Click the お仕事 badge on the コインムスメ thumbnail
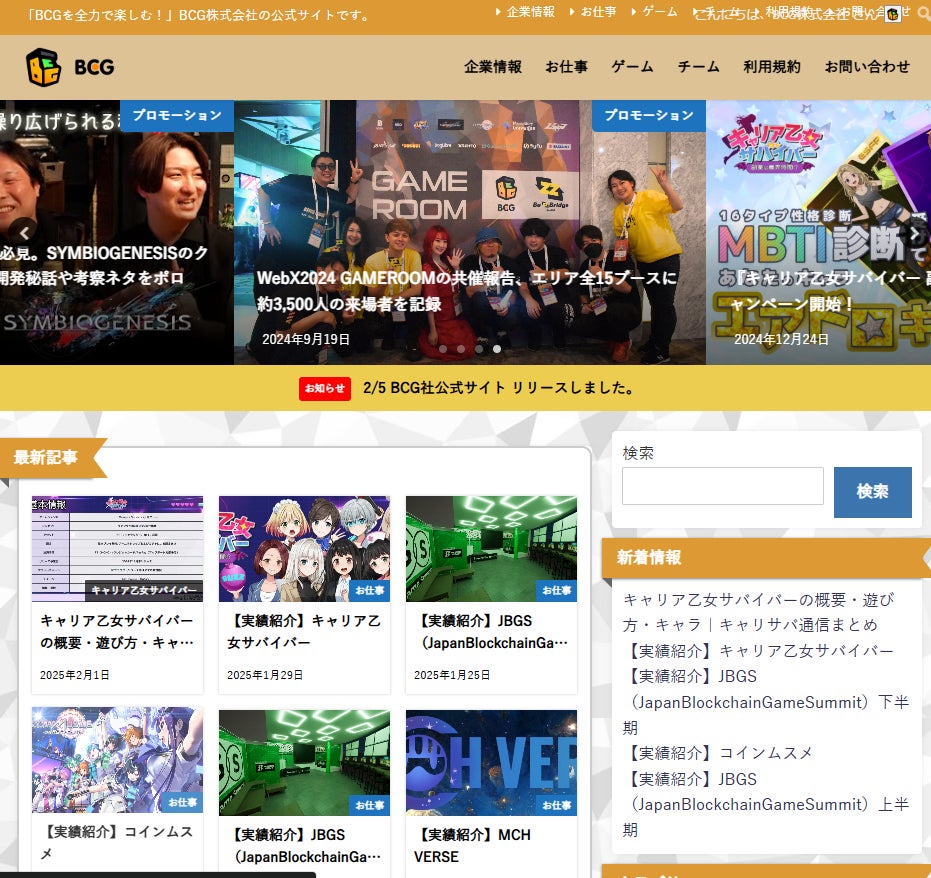Screen dimensions: 931x878 (182, 802)
